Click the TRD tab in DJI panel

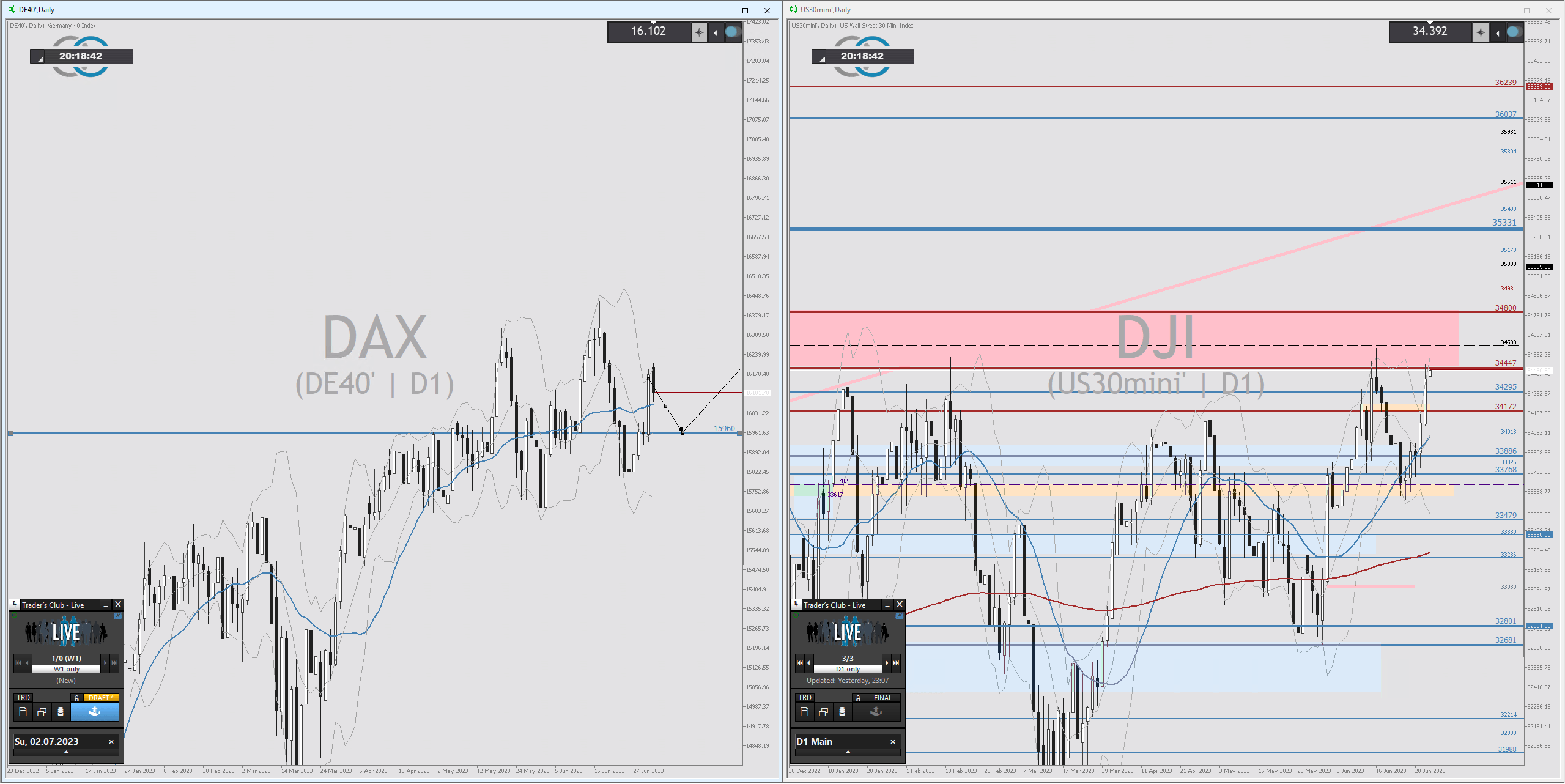click(805, 698)
